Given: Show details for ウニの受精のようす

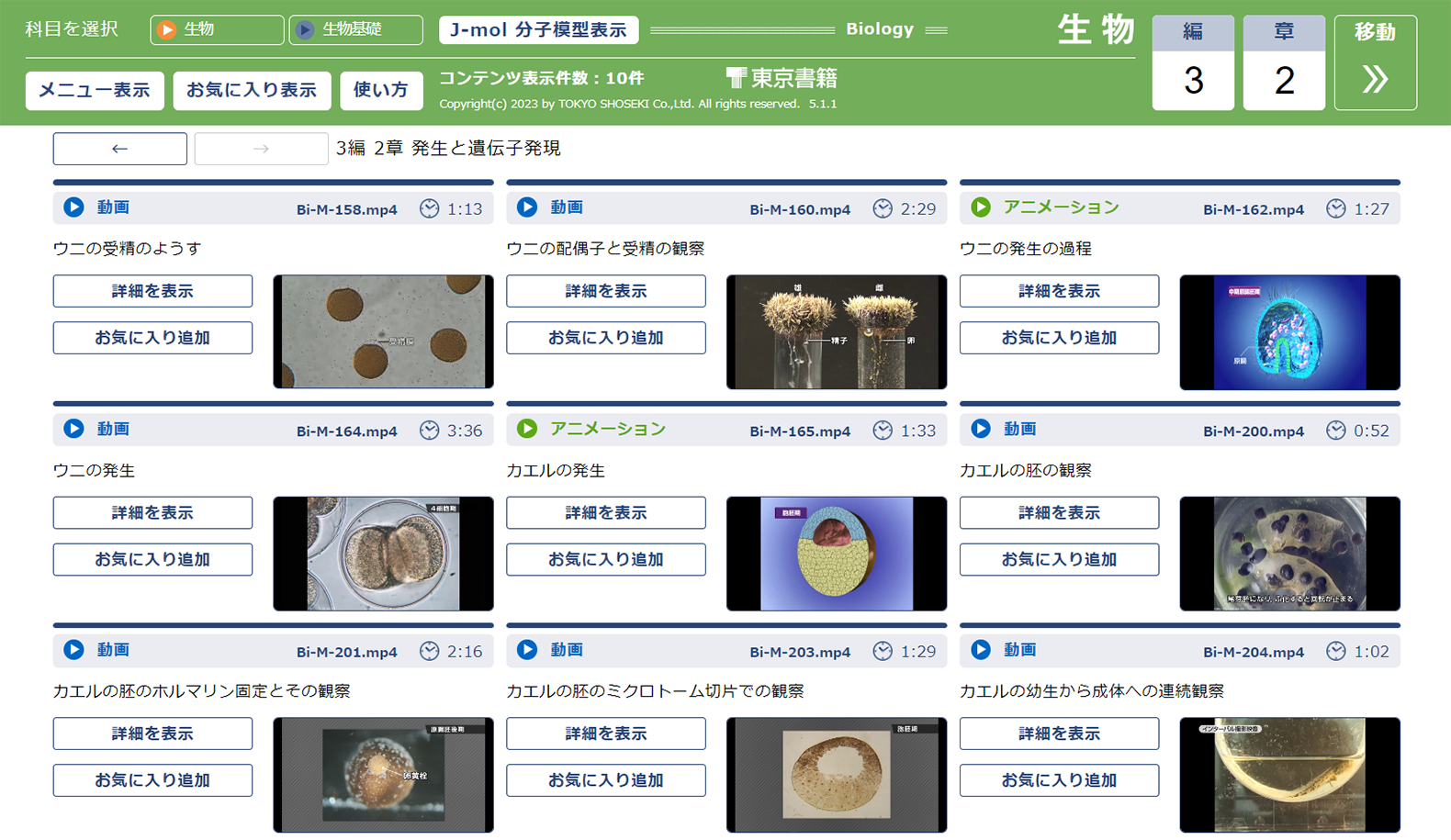Looking at the screenshot, I should (152, 291).
